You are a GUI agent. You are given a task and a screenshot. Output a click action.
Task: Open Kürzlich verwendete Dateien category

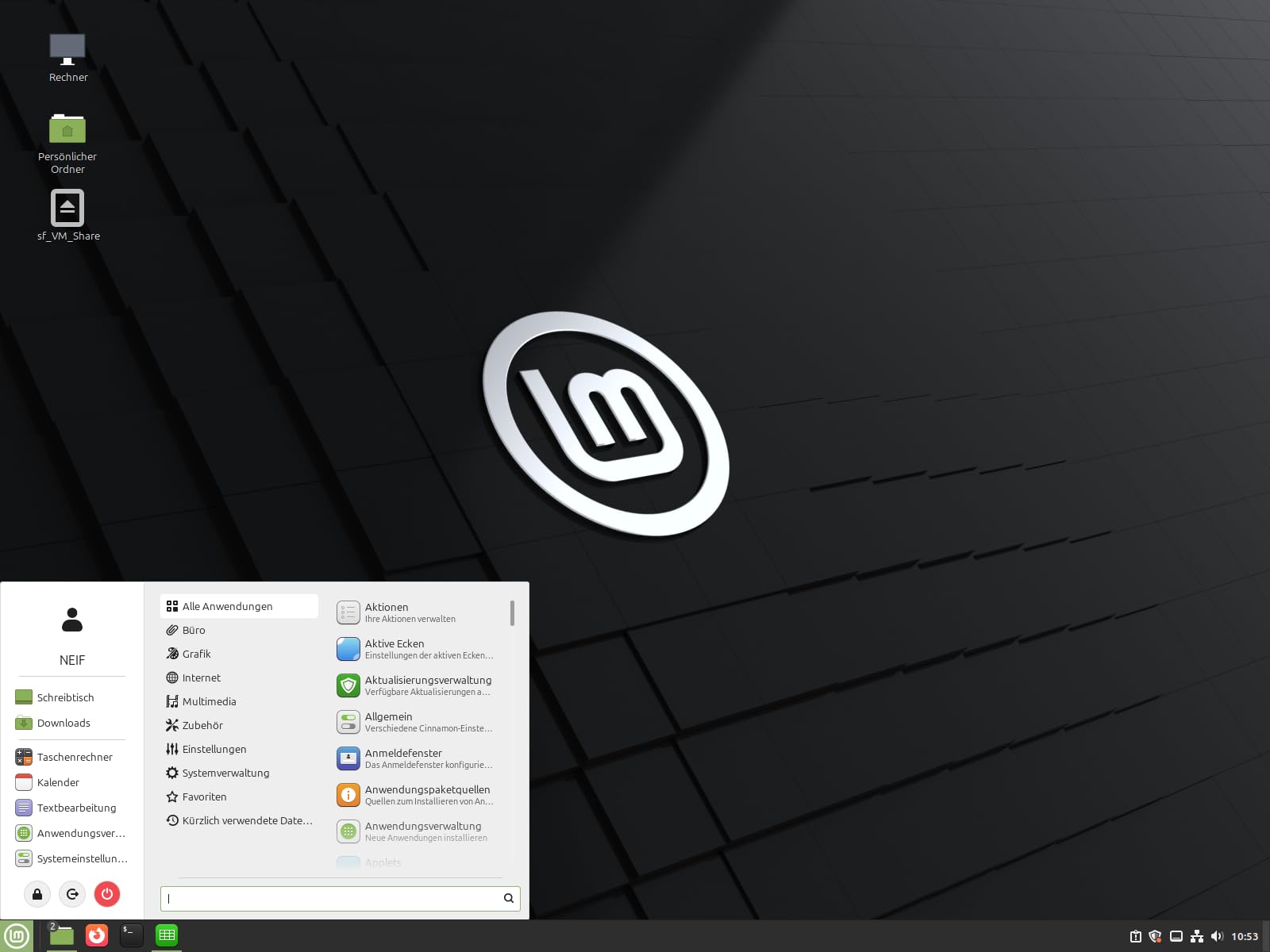tap(239, 820)
